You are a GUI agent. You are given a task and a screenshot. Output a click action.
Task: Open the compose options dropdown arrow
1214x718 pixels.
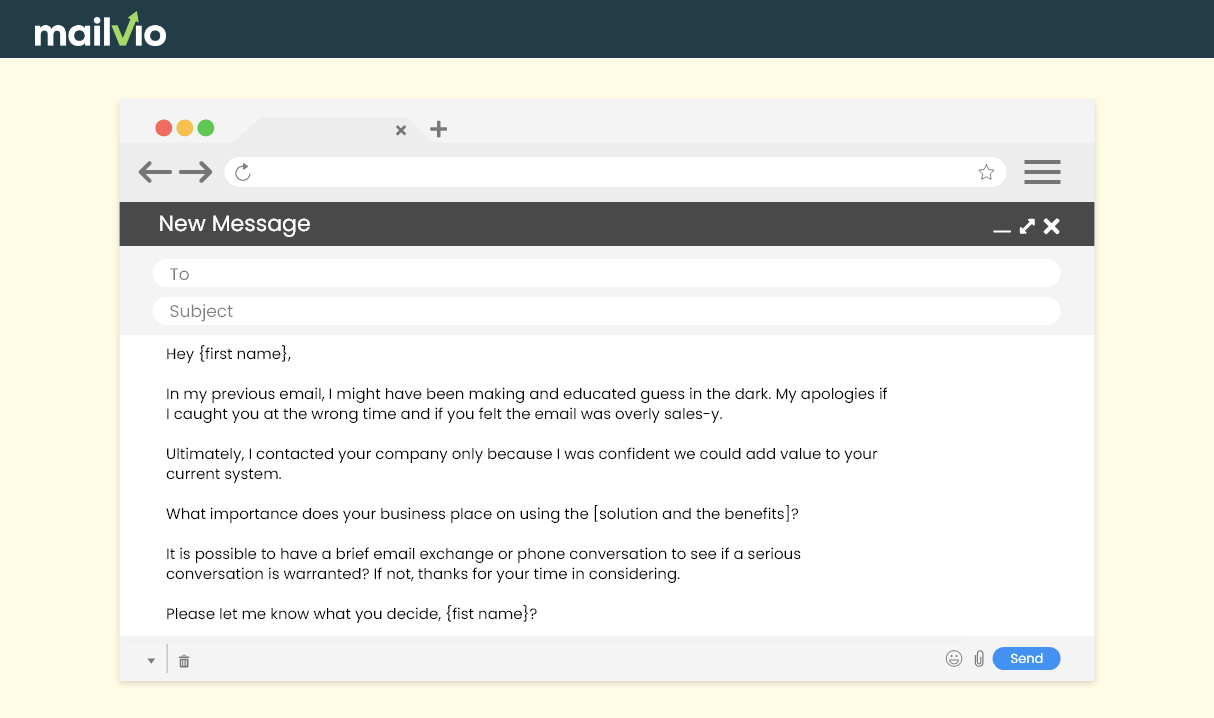[151, 660]
